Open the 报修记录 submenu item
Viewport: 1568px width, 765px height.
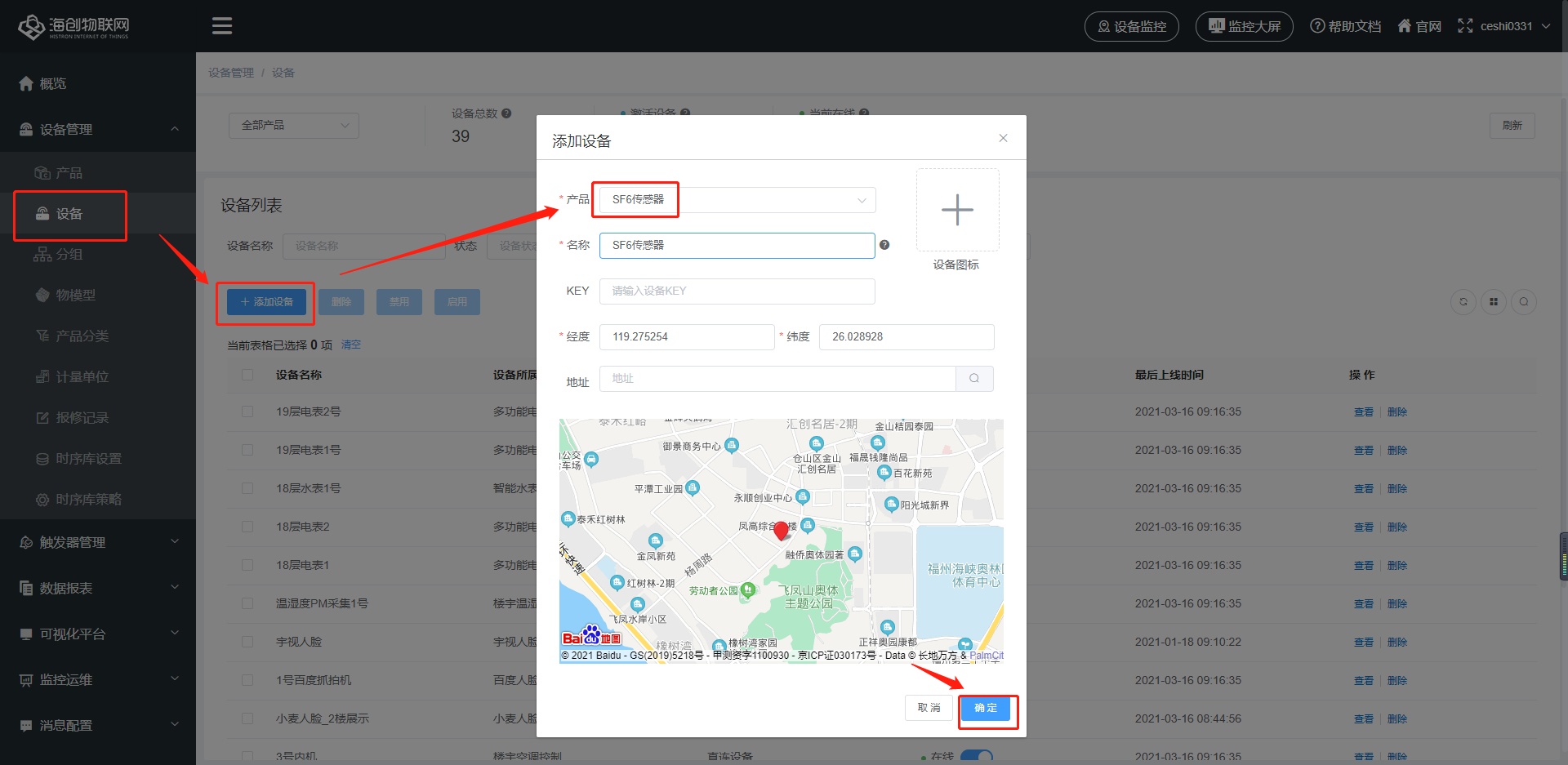coord(98,418)
